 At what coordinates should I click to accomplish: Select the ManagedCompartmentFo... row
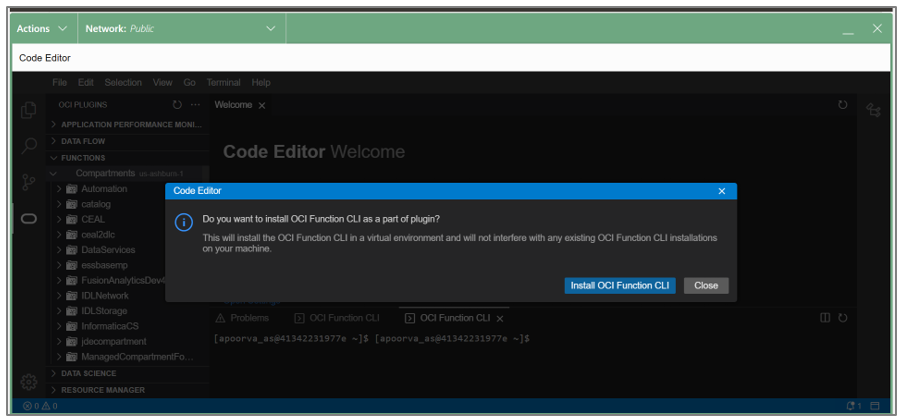[128, 357]
